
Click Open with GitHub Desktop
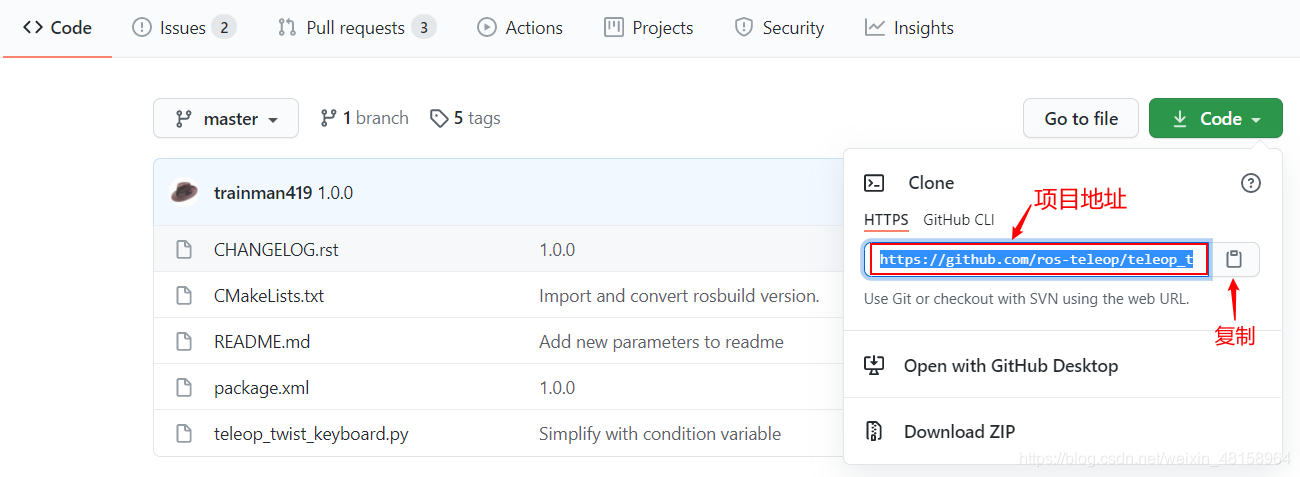click(1010, 366)
